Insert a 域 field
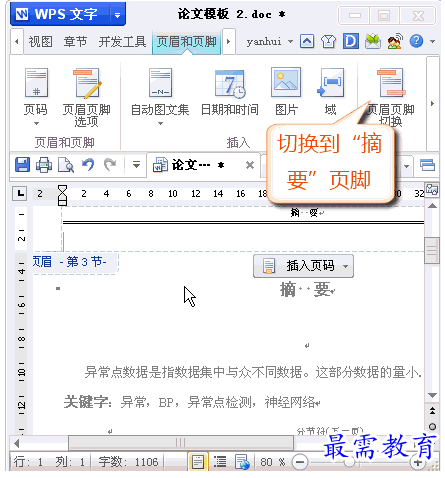Viewport: 445px width, 478px height. (330, 92)
